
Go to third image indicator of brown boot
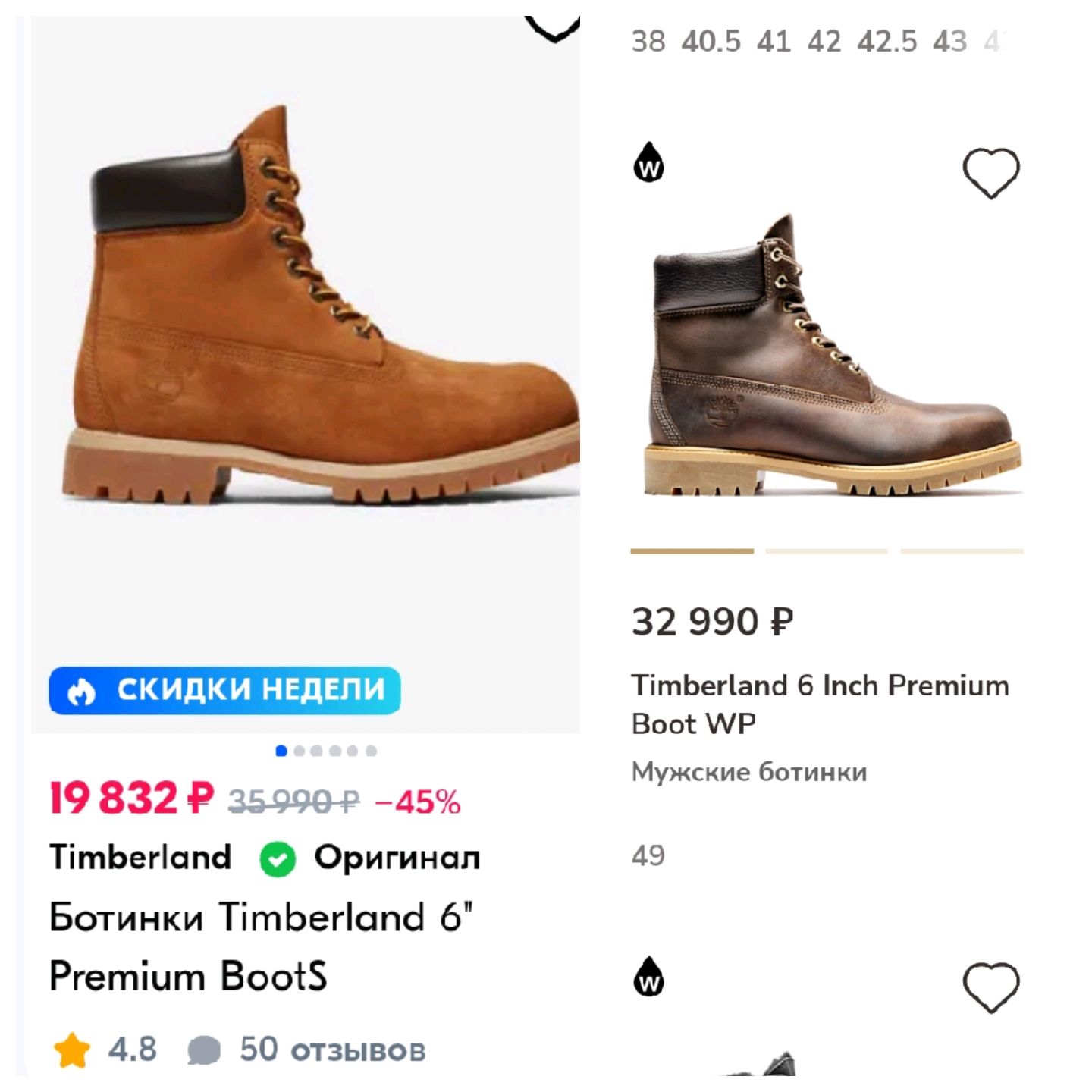962,551
